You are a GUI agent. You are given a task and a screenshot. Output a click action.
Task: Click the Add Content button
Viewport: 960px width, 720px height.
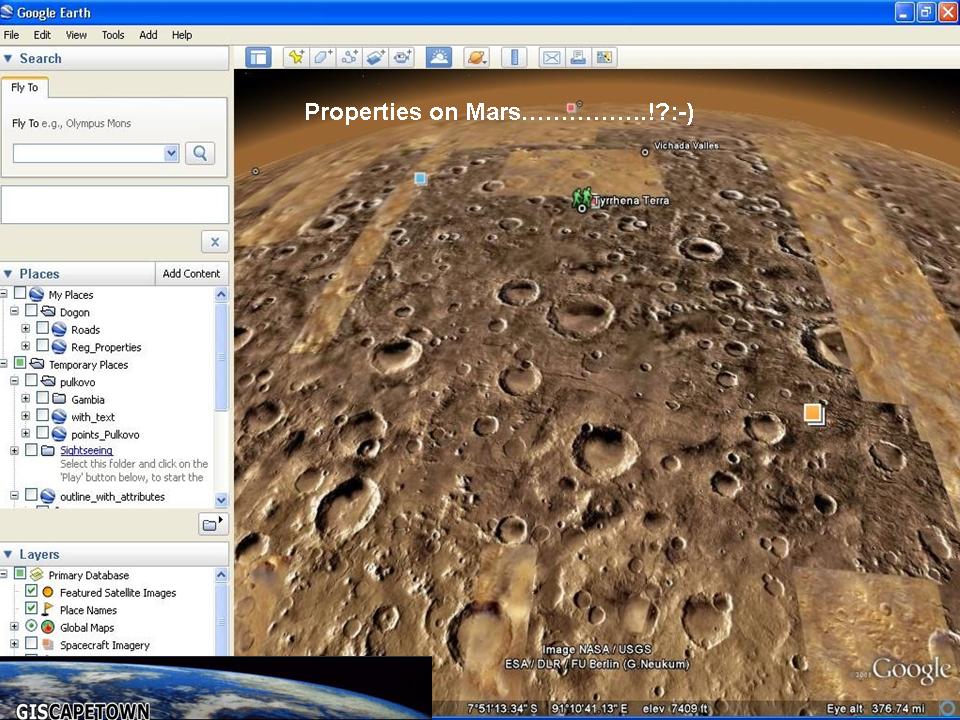(191, 274)
